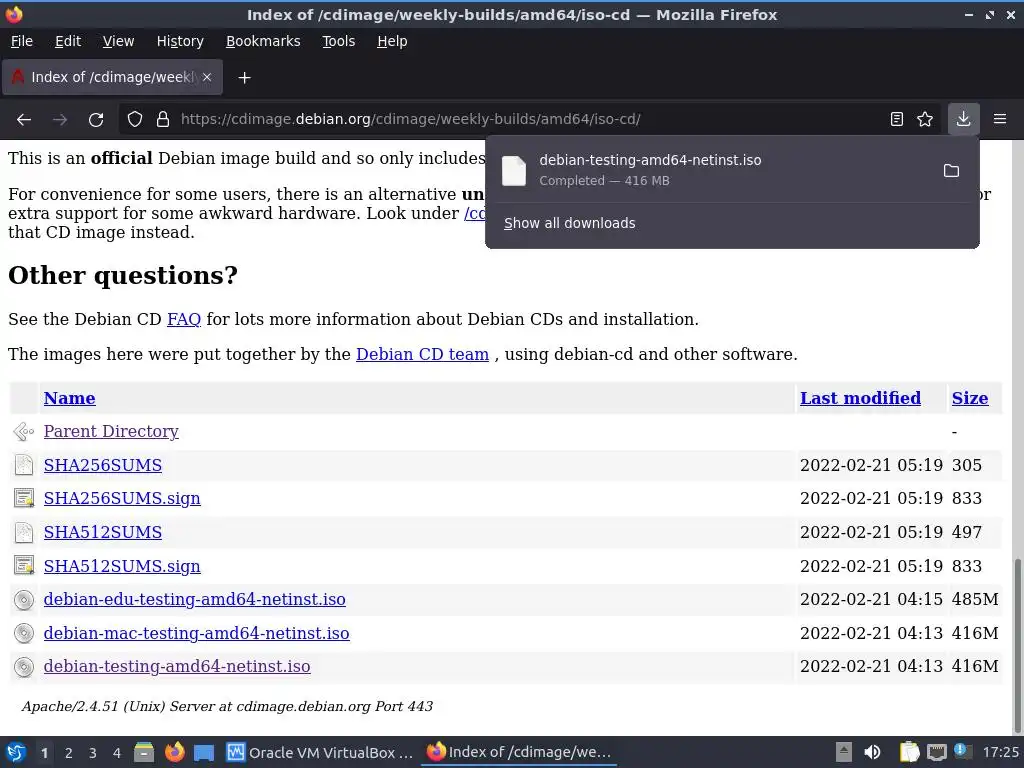The height and width of the screenshot is (768, 1024).
Task: Show site security padlock info
Action: [x=163, y=120]
